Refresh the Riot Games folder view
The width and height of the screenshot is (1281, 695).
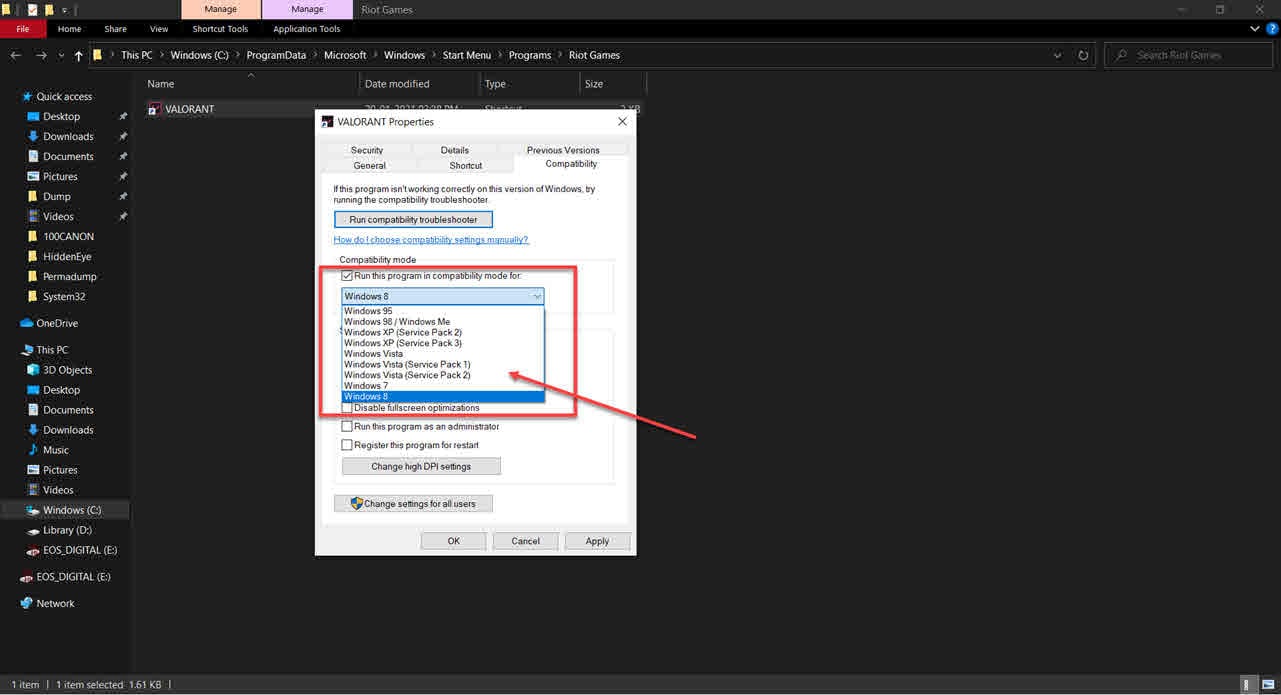1083,55
